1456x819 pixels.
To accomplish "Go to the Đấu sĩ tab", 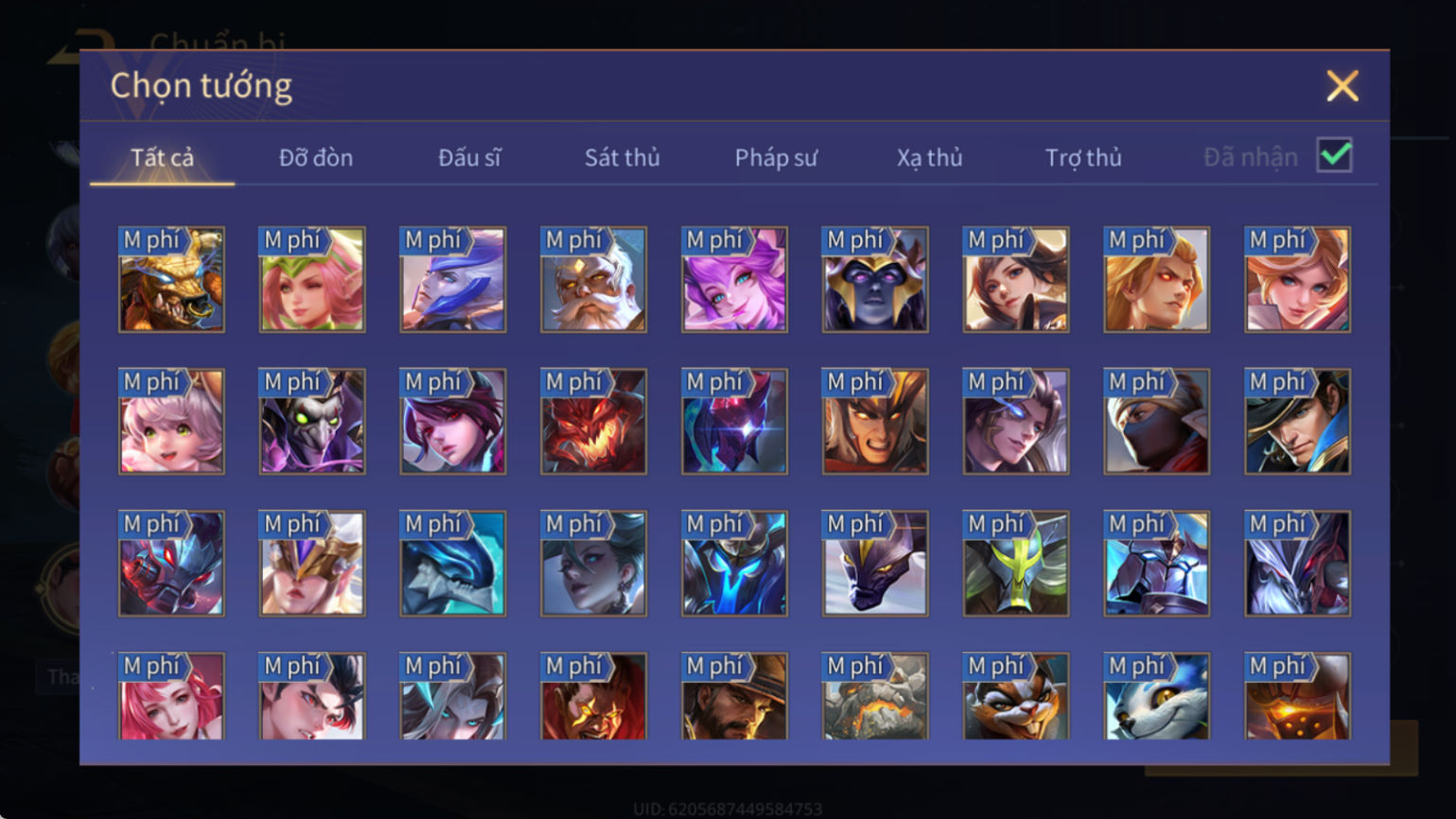I will pyautogui.click(x=469, y=158).
